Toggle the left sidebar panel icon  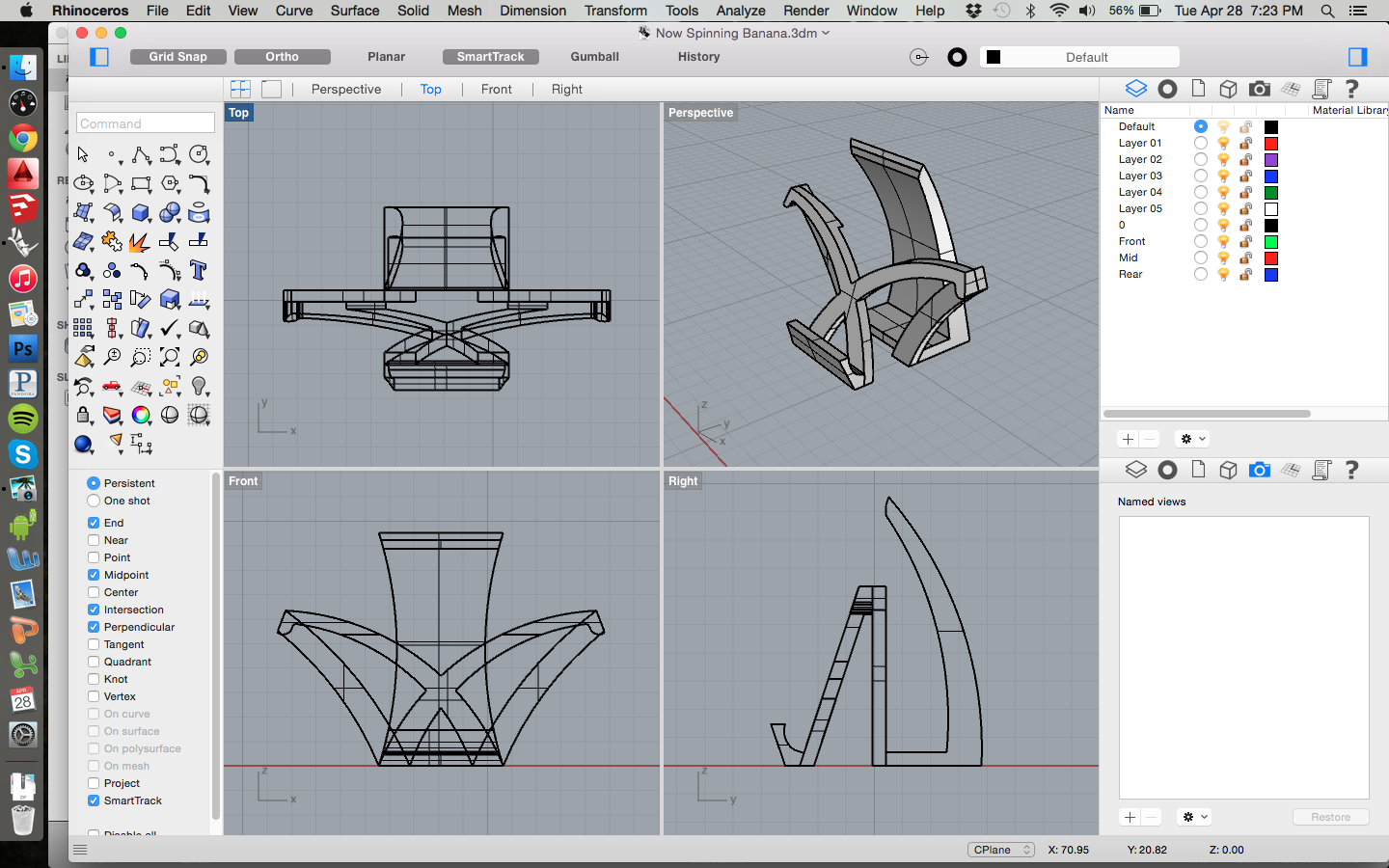(x=99, y=57)
